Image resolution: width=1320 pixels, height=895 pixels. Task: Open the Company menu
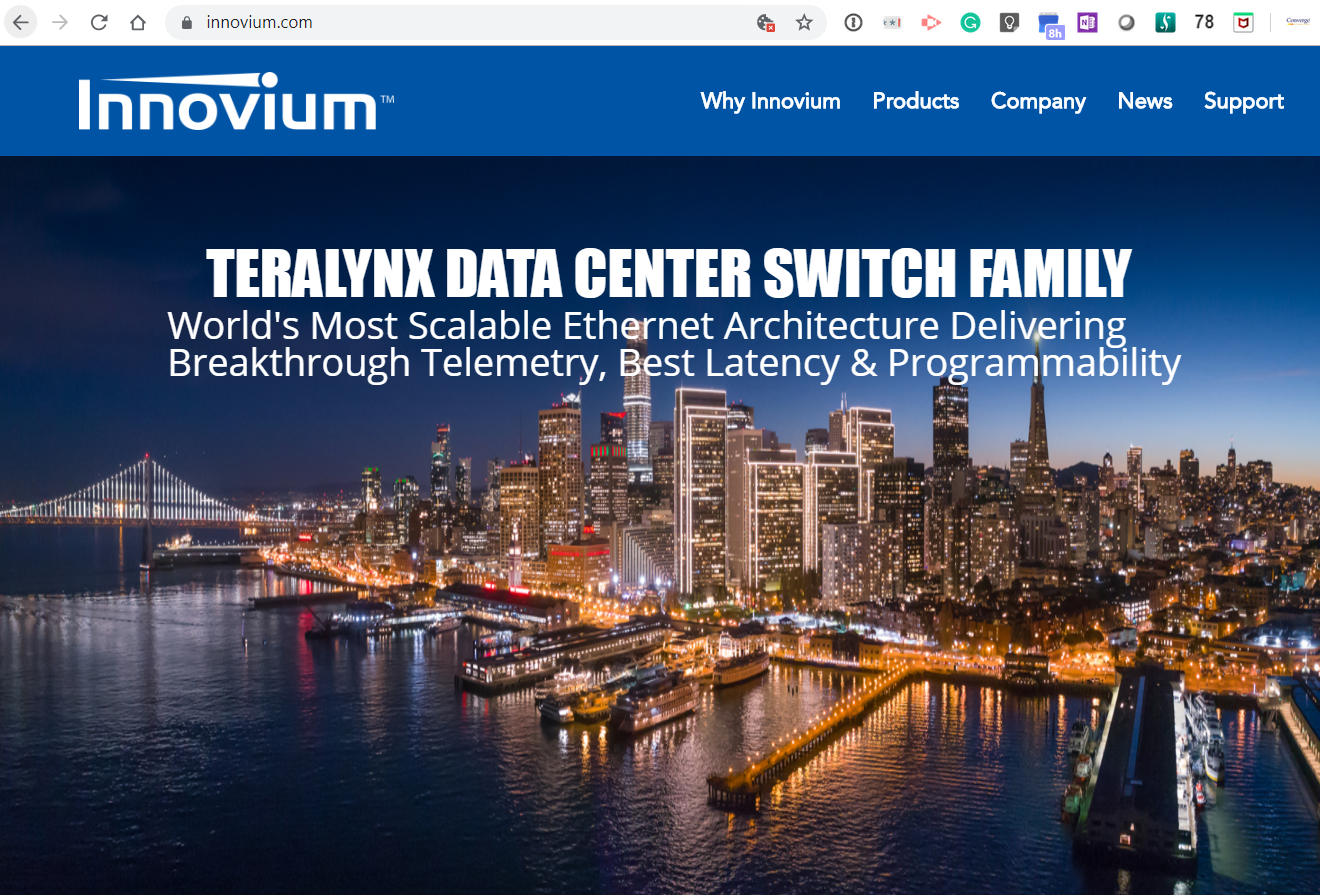[x=1038, y=101]
